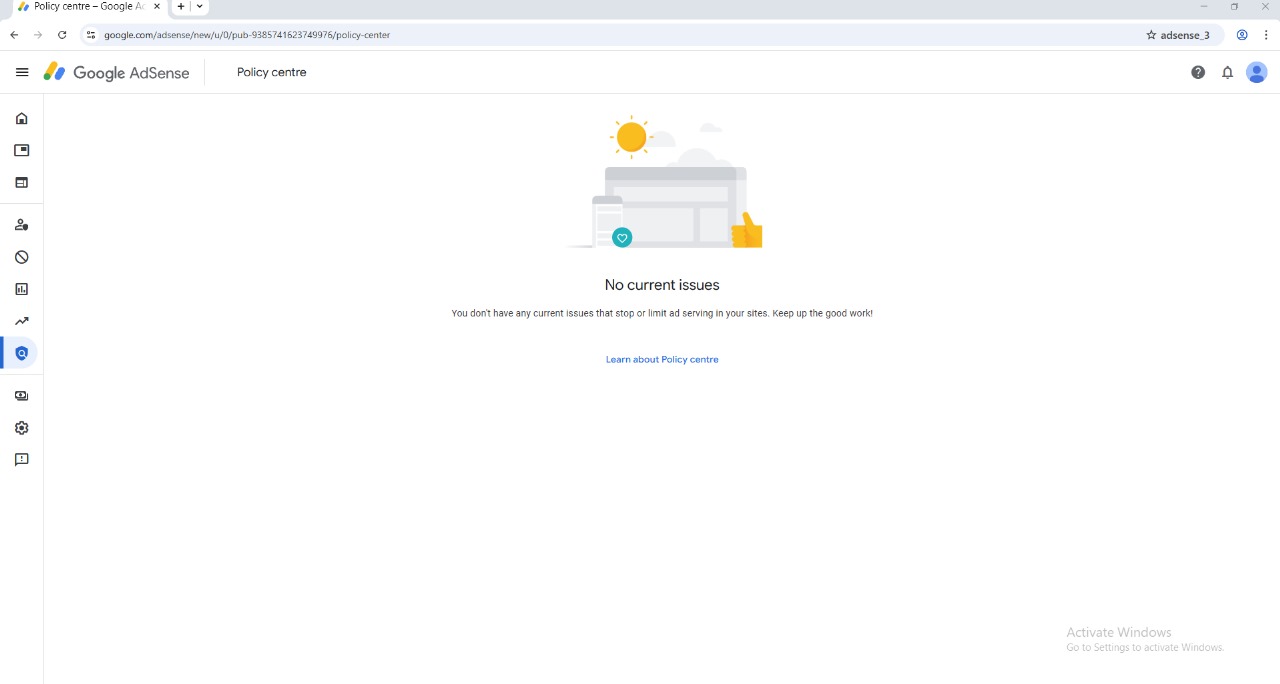
Task: Select the Policy centre shield icon
Action: tap(22, 353)
